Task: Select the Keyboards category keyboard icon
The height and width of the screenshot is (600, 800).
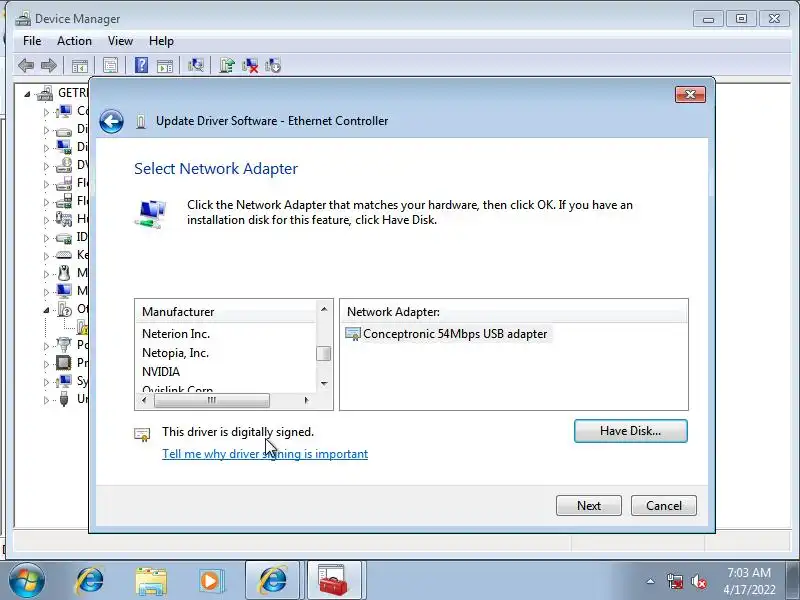Action: (x=64, y=255)
